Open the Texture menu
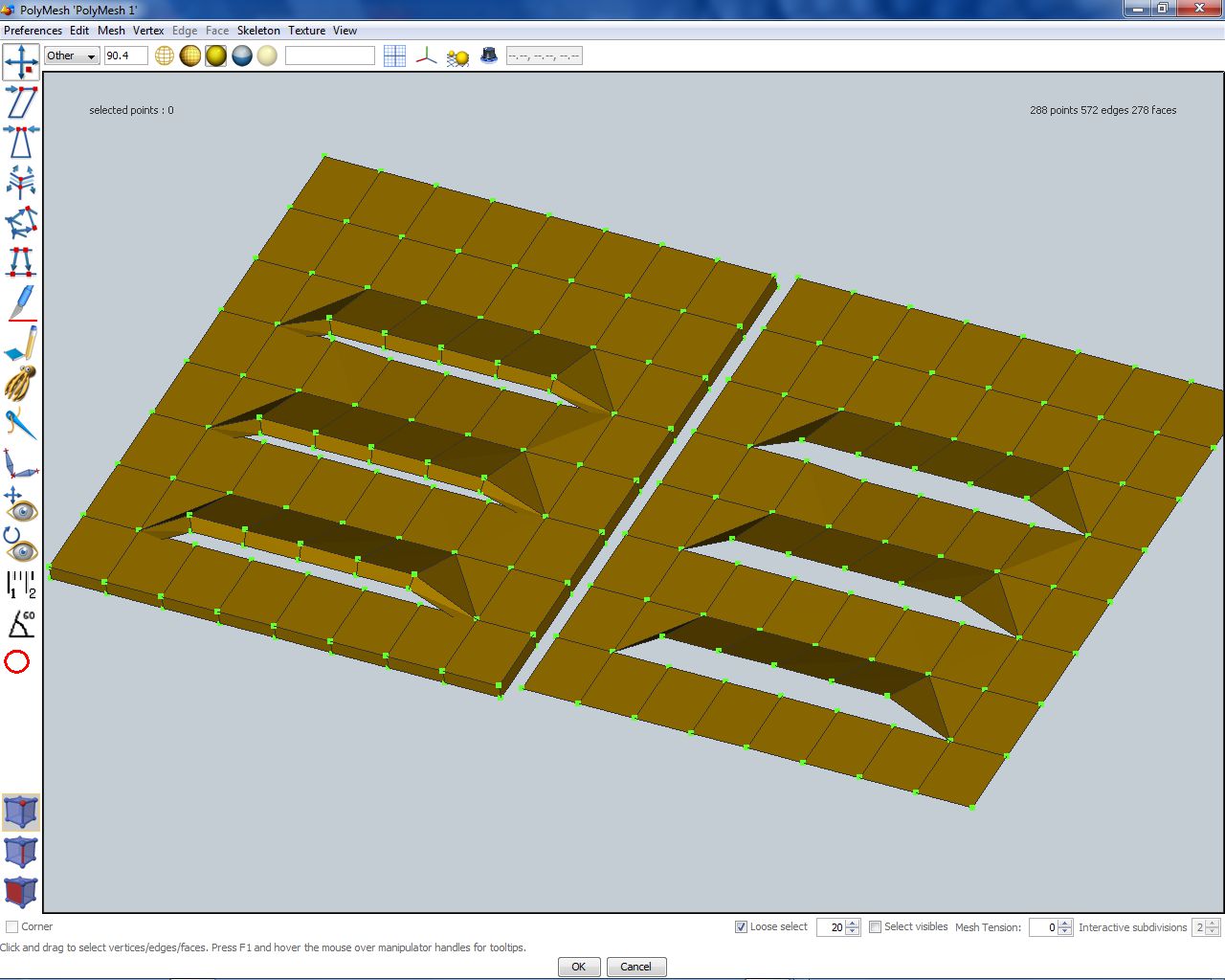 307,31
